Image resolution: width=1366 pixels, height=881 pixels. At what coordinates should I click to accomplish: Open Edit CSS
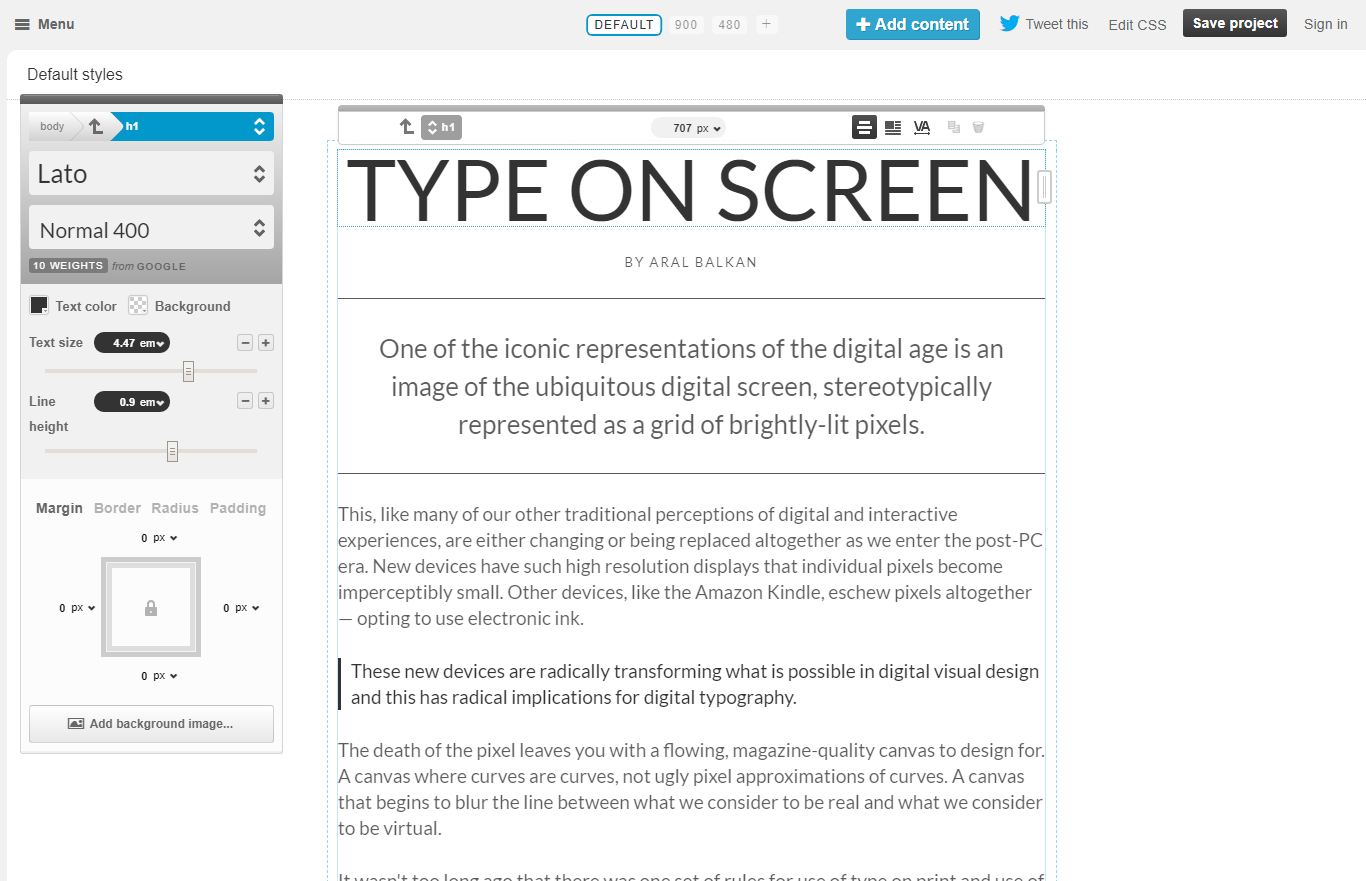tap(1137, 24)
